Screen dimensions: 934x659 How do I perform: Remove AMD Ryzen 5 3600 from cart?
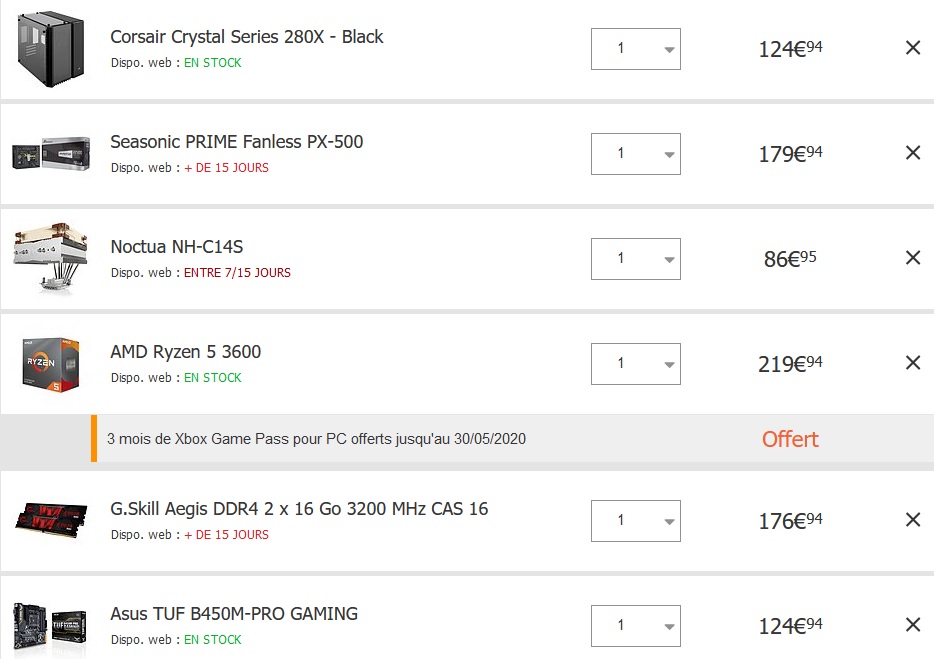[913, 362]
